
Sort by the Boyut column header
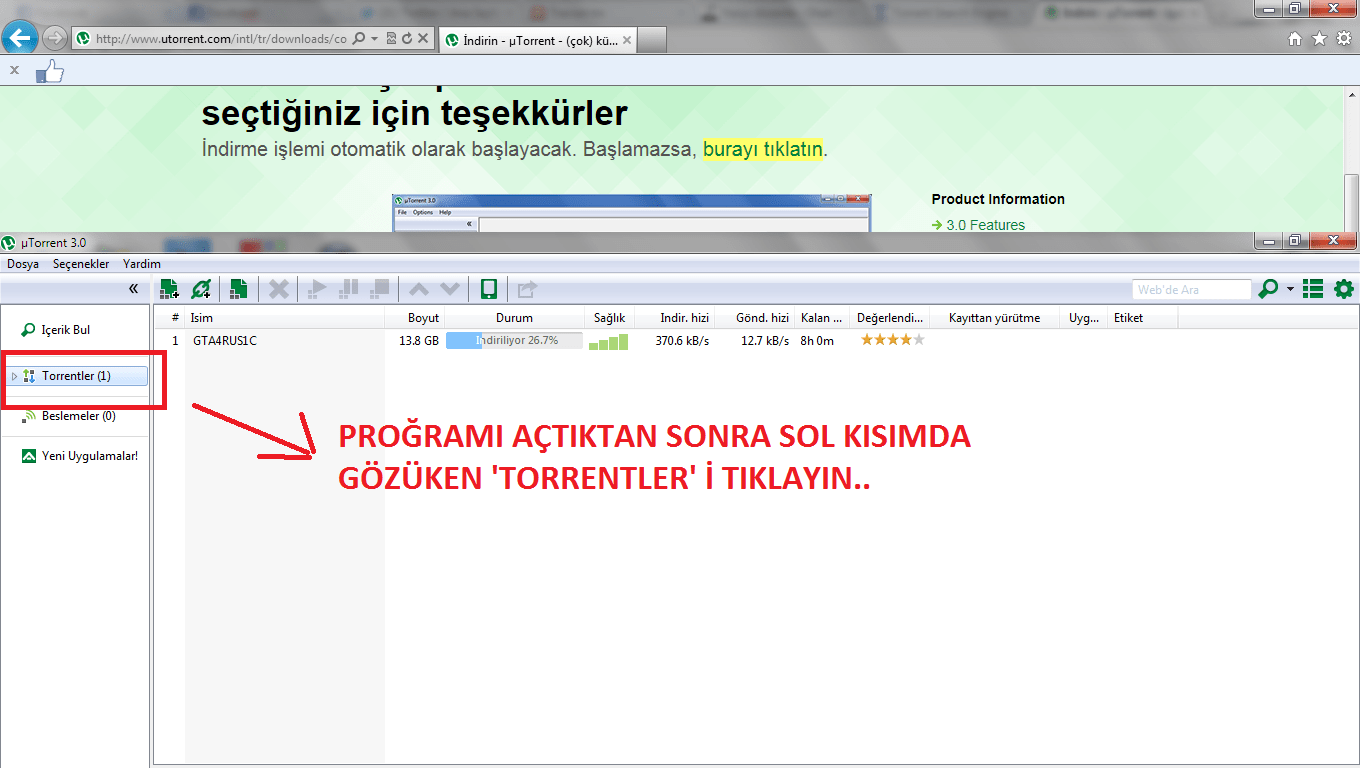pos(415,318)
